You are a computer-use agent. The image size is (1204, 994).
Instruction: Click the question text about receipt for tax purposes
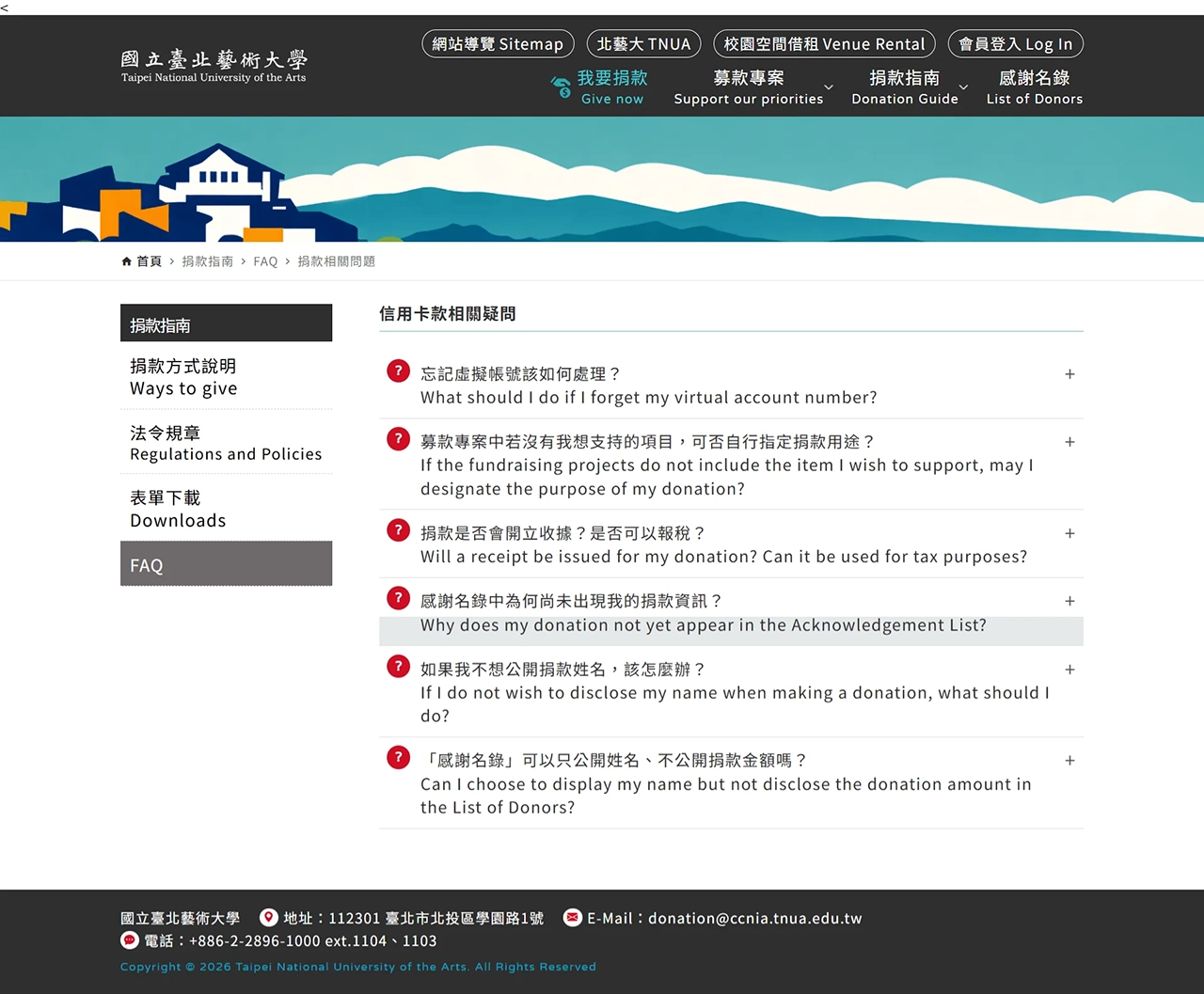pyautogui.click(x=723, y=544)
